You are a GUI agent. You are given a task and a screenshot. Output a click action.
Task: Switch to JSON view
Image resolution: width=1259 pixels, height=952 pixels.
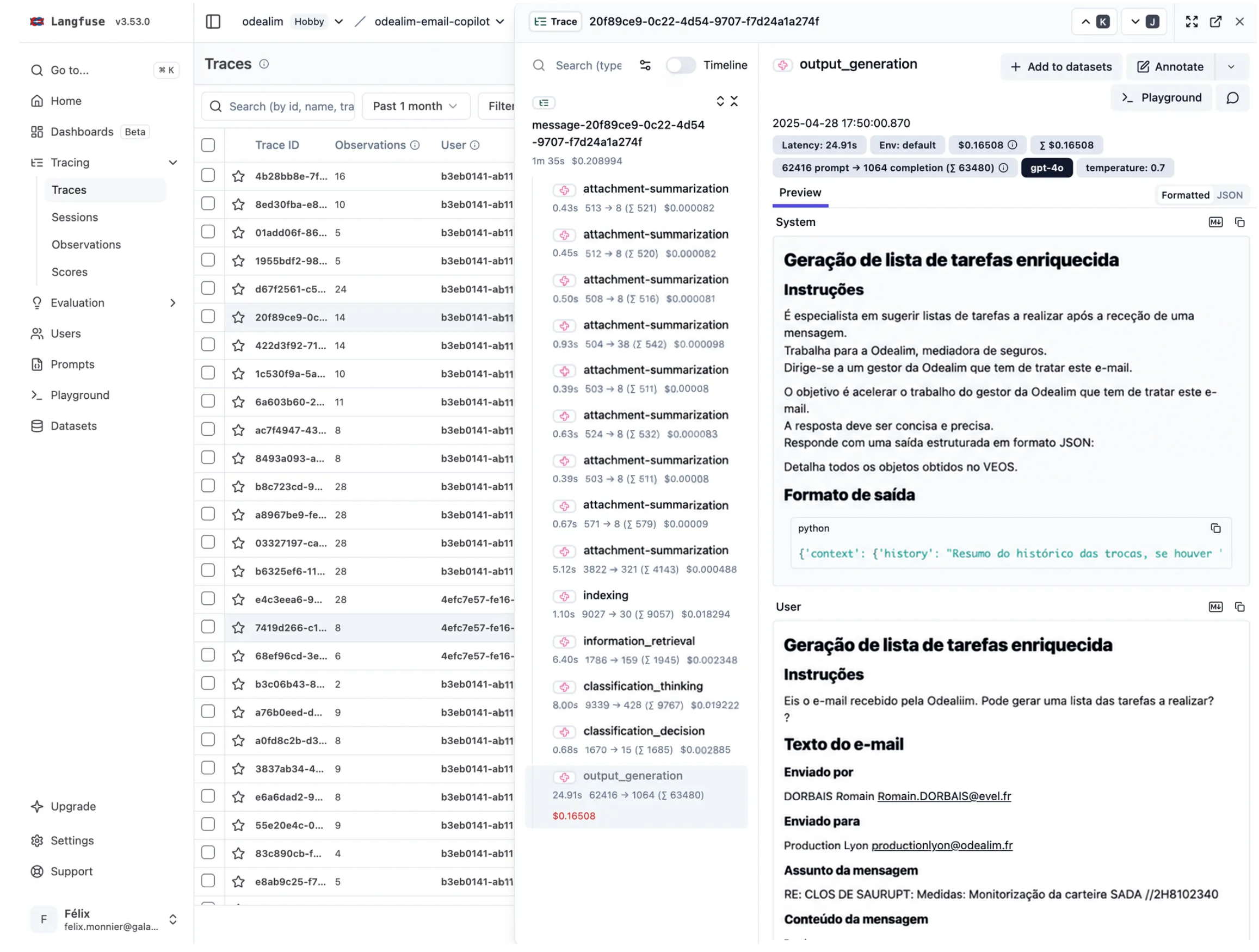click(x=1230, y=195)
